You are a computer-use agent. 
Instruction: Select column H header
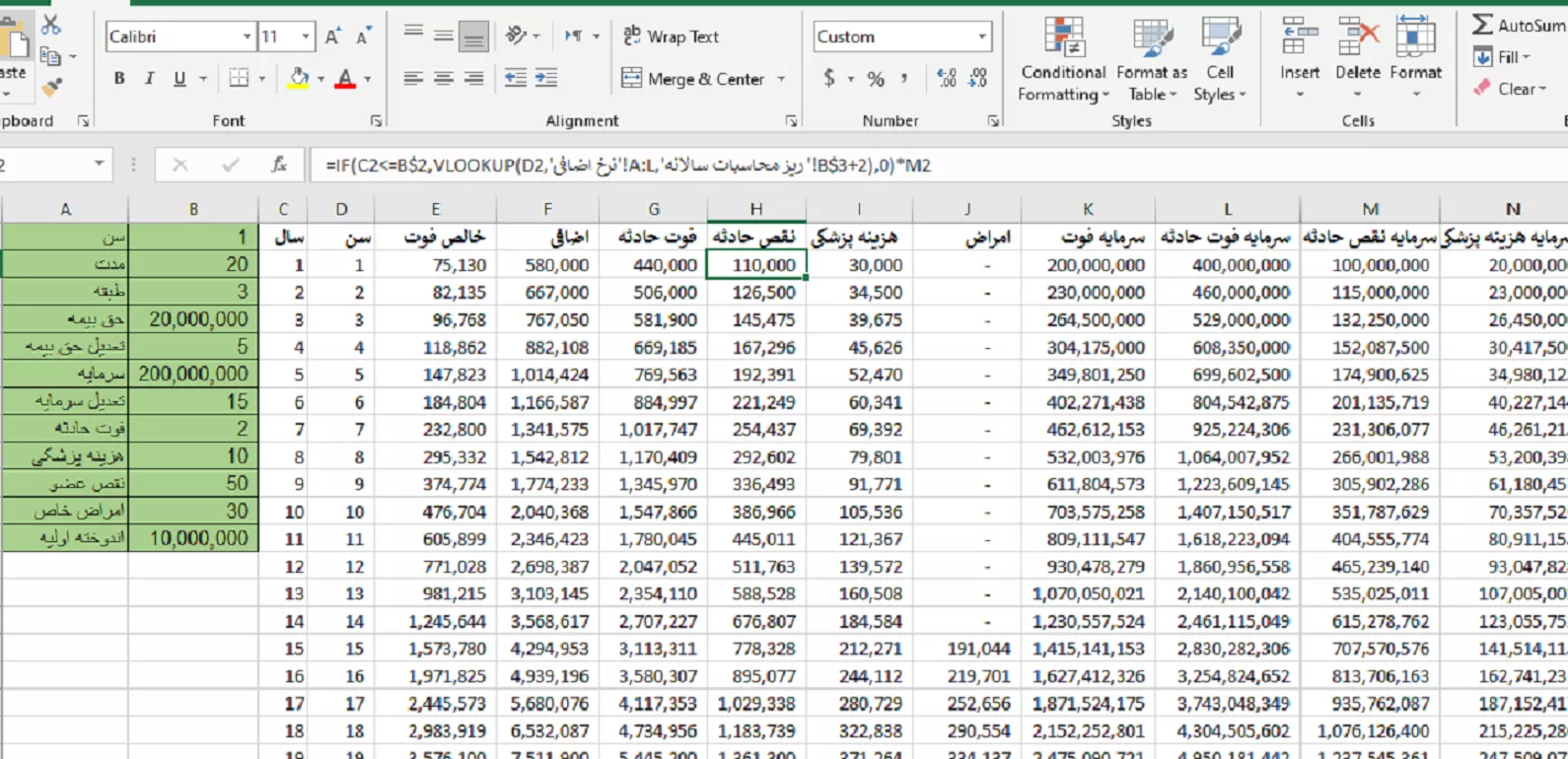click(x=756, y=209)
